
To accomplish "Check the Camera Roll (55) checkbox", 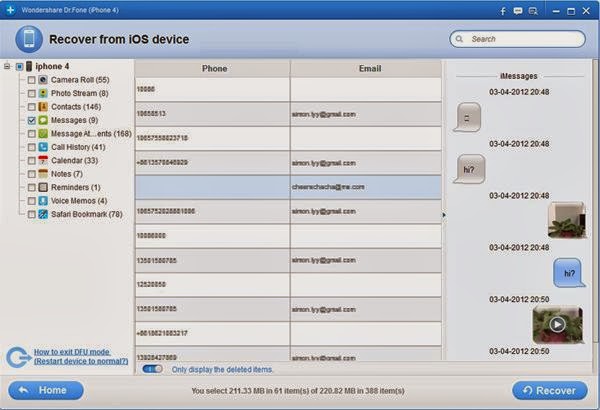I will click(x=31, y=80).
